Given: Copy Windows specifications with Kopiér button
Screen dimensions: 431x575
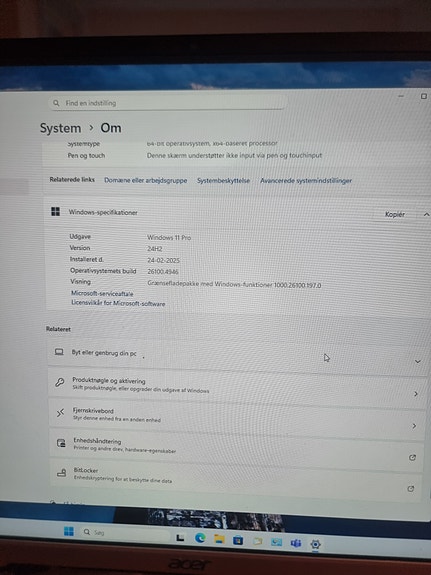Looking at the screenshot, I should pyautogui.click(x=395, y=215).
